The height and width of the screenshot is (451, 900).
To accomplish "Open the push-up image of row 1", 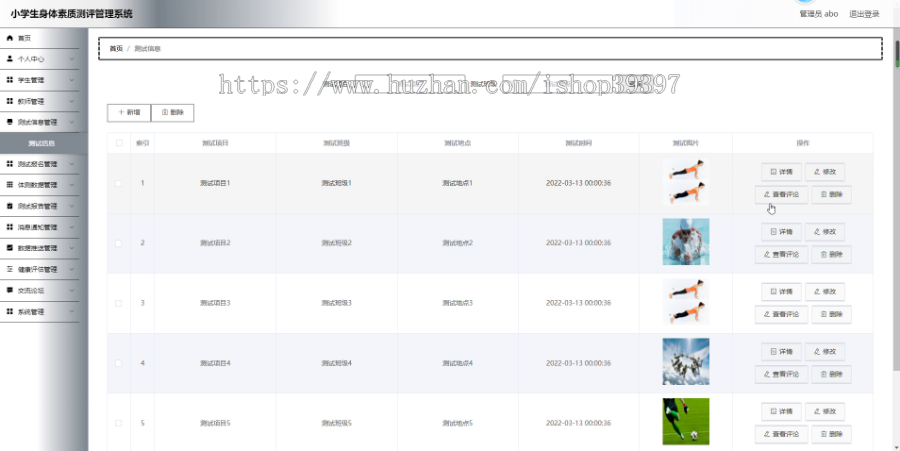I will pos(686,182).
